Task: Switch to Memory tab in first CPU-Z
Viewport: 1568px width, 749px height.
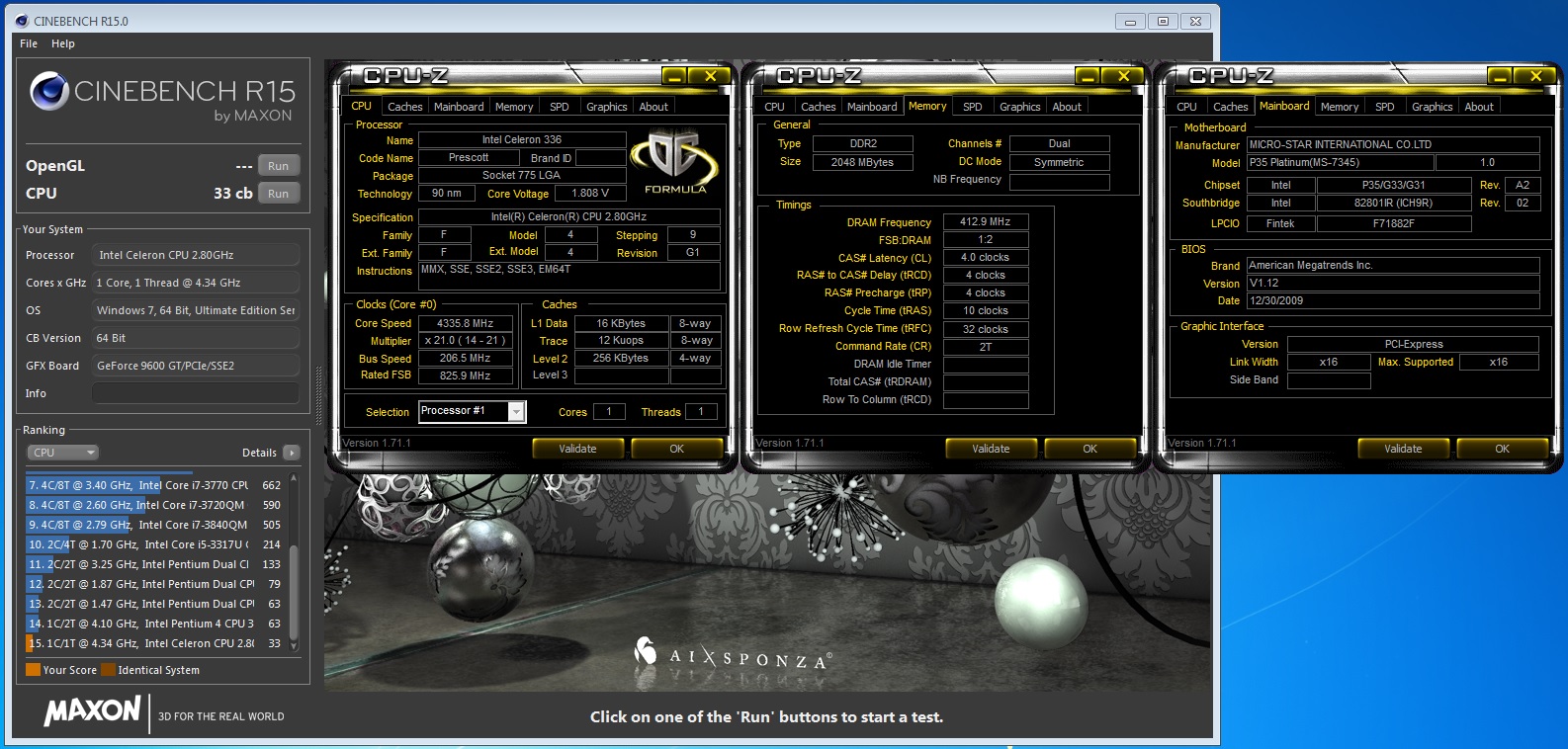Action: pos(514,107)
